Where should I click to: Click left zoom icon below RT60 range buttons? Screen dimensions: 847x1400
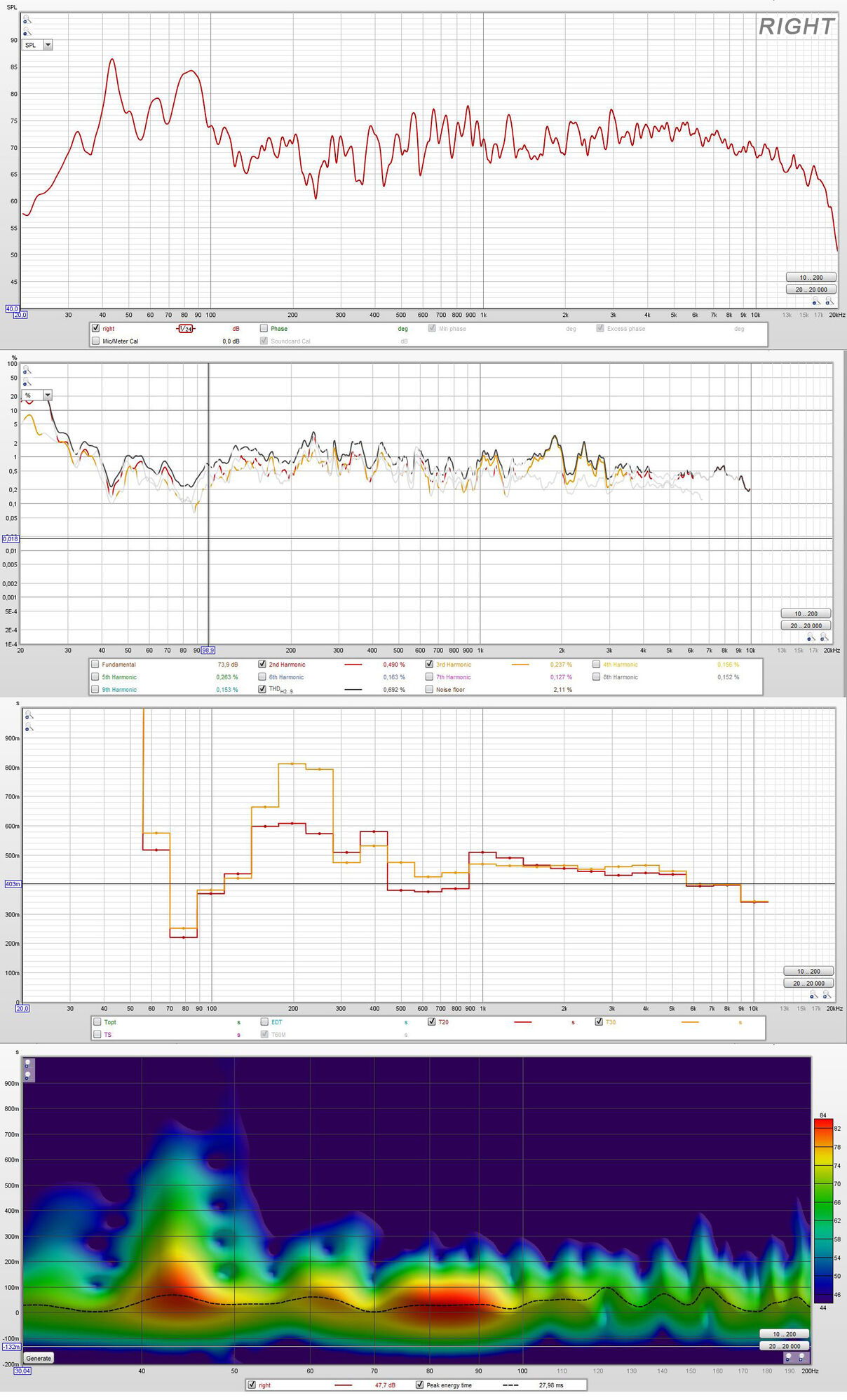[x=813, y=995]
